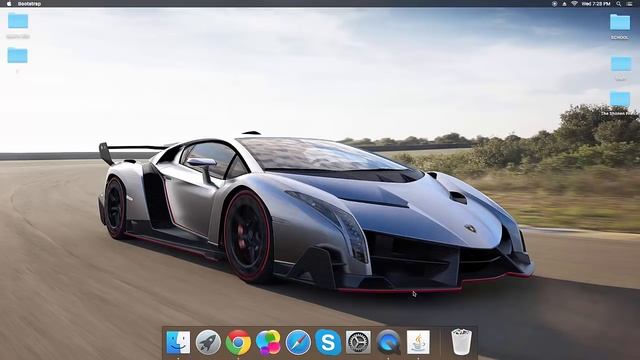Click the Wed 7:28 PM clock

[x=596, y=4]
